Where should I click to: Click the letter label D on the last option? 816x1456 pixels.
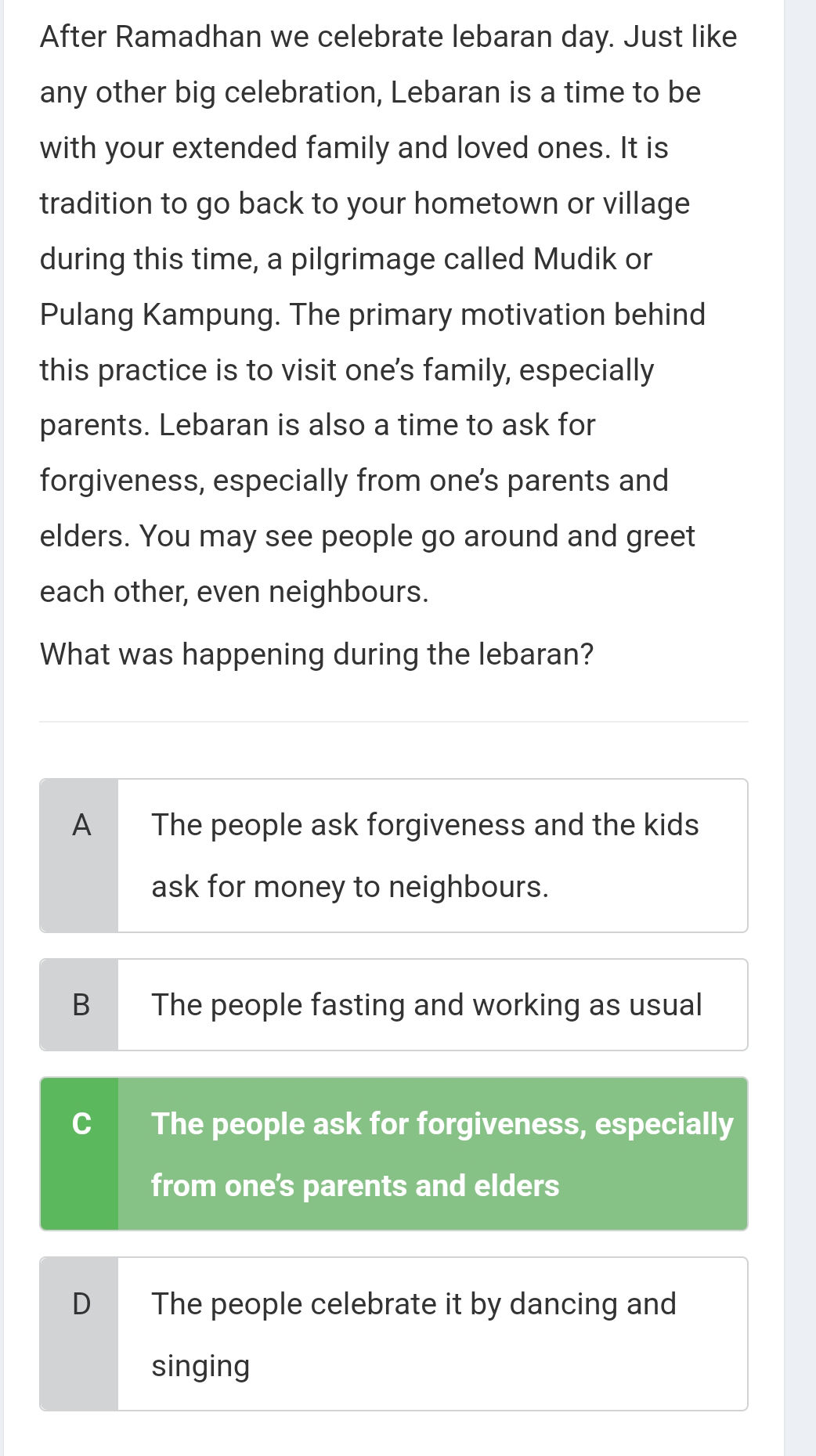(x=81, y=1303)
